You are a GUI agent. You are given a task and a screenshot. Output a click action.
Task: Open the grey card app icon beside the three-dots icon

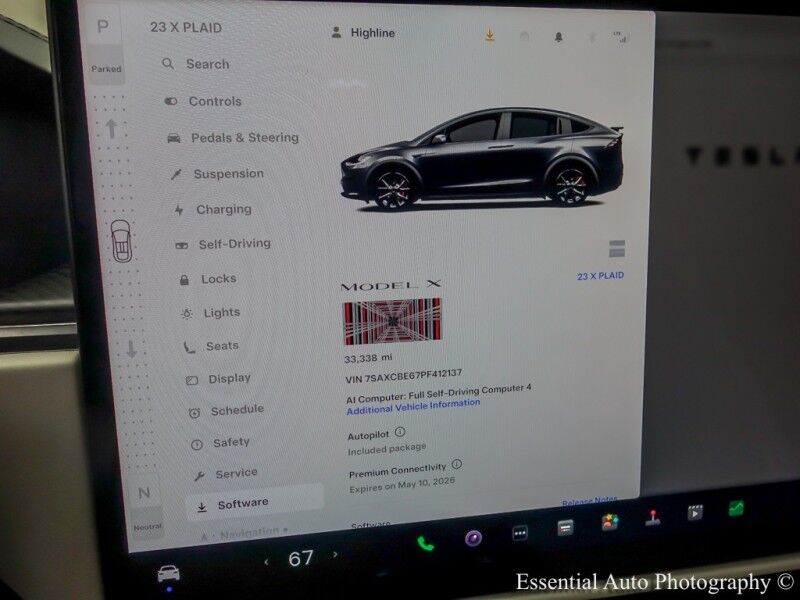click(x=565, y=528)
